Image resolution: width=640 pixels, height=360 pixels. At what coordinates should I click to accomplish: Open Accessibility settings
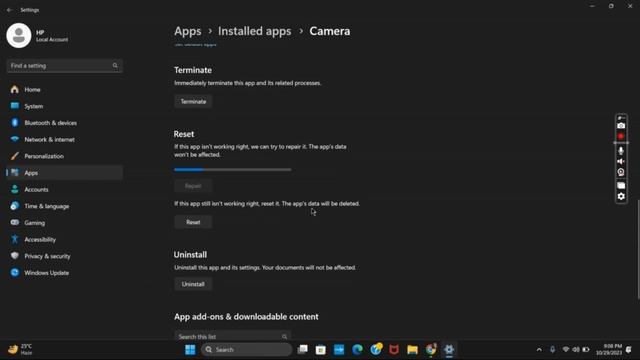pyautogui.click(x=64, y=240)
